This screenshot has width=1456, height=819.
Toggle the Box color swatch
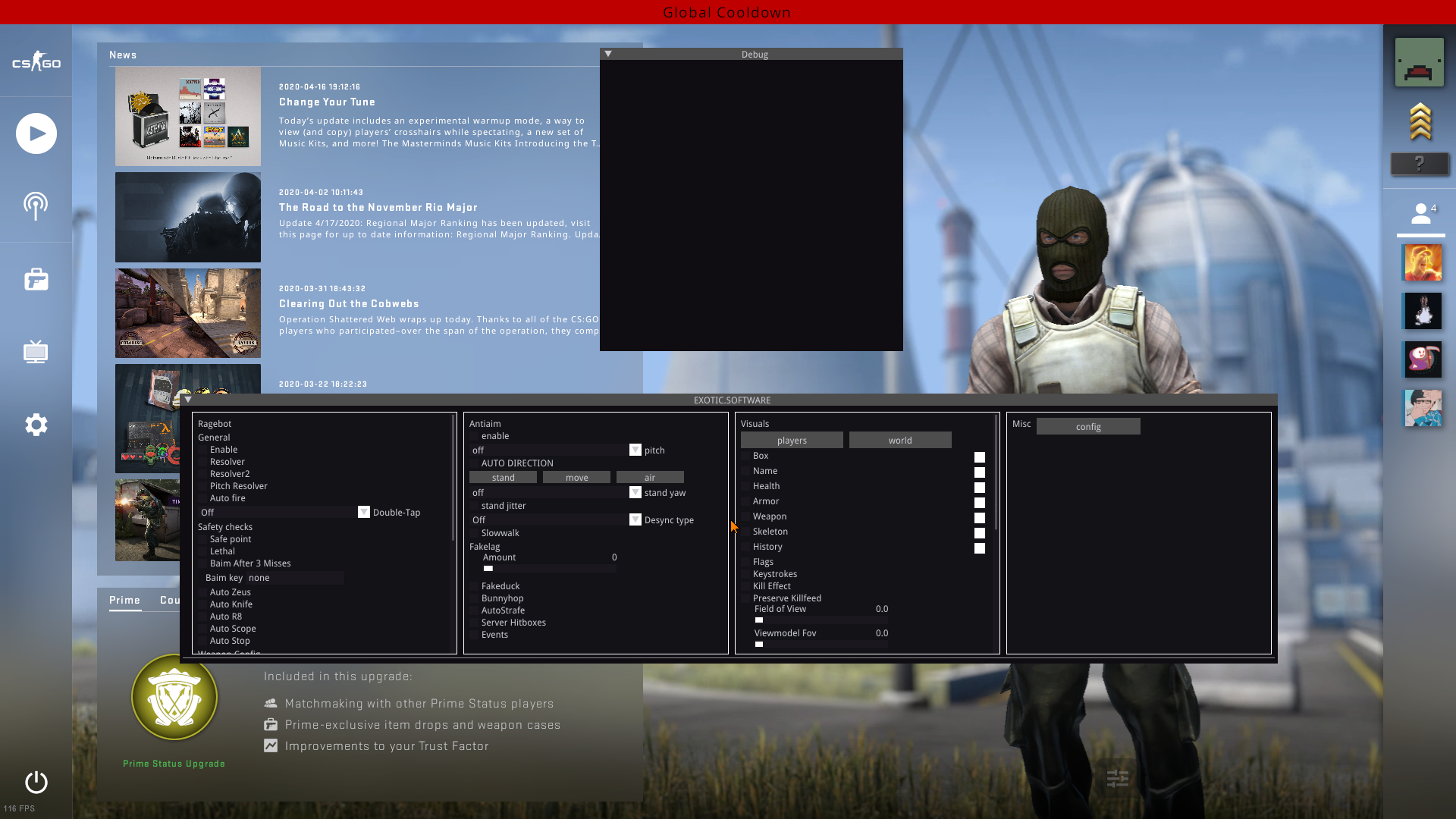point(979,457)
